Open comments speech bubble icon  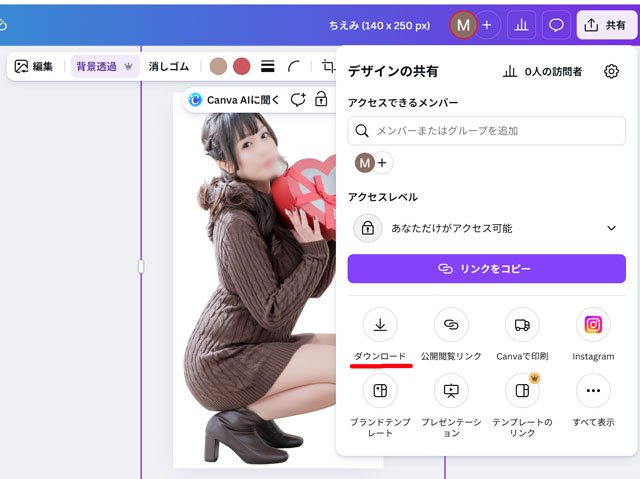pyautogui.click(x=557, y=25)
